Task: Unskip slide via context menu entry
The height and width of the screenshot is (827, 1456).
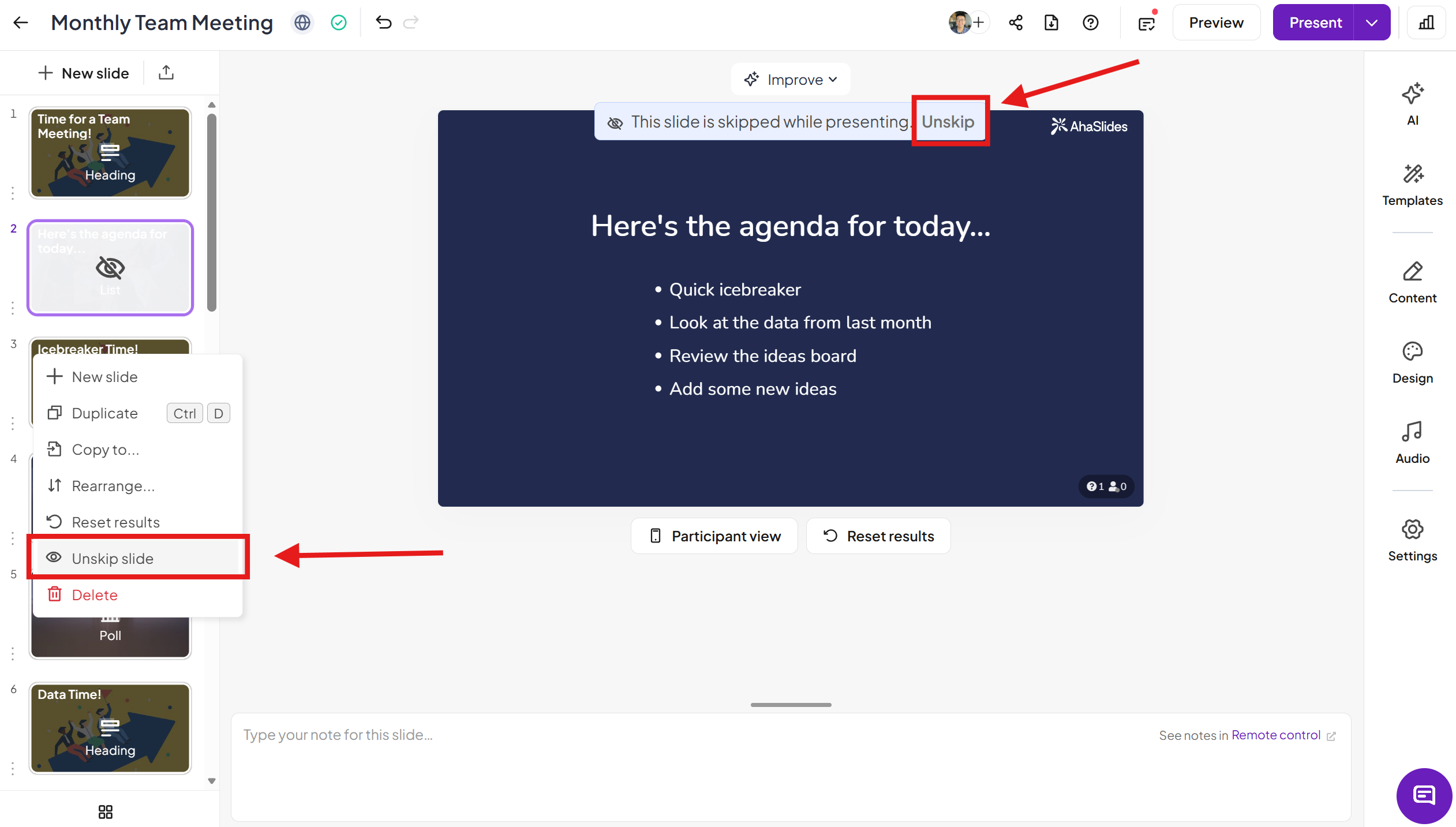Action: click(x=113, y=559)
